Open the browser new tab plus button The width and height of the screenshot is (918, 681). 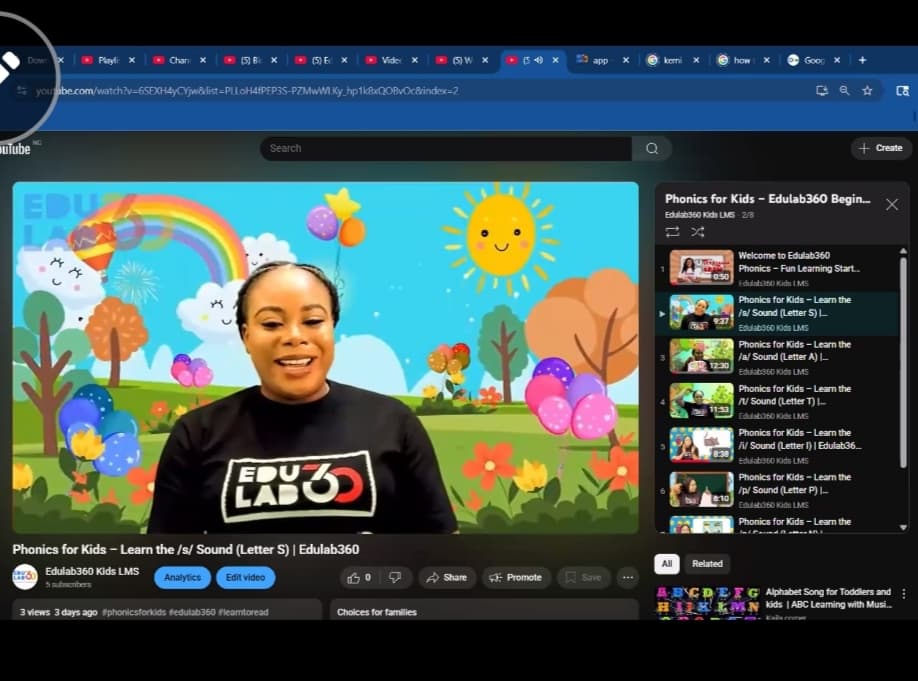click(862, 60)
